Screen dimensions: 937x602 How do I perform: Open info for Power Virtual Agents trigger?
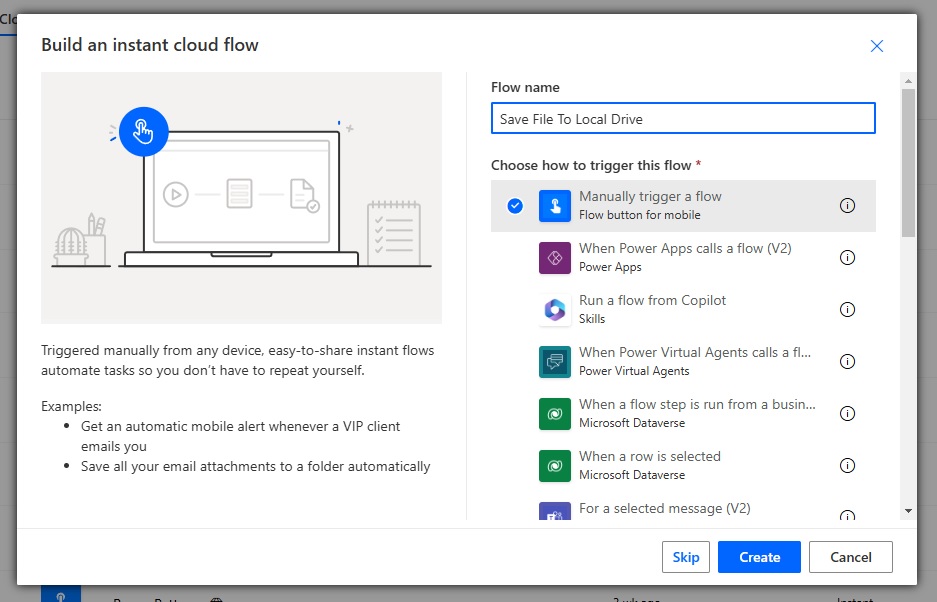pos(847,362)
